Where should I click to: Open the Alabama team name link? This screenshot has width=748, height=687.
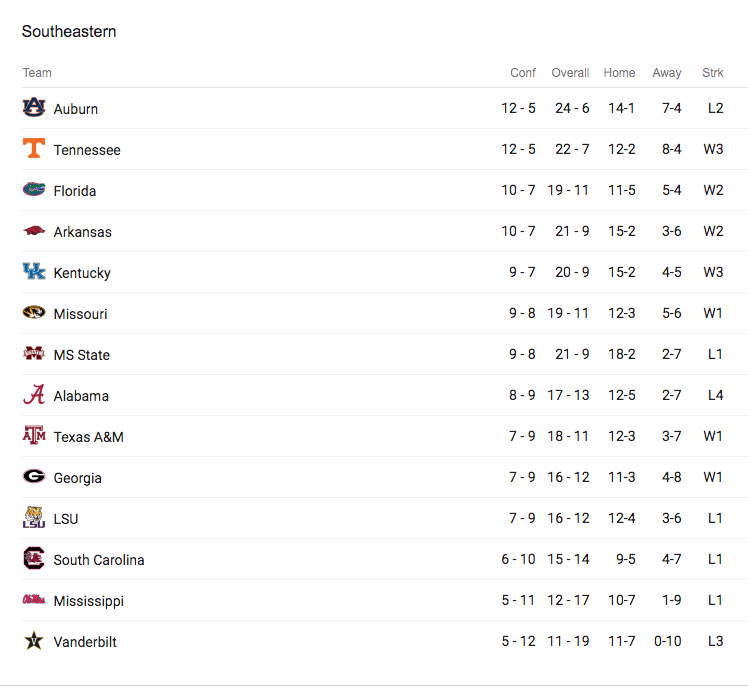[81, 396]
